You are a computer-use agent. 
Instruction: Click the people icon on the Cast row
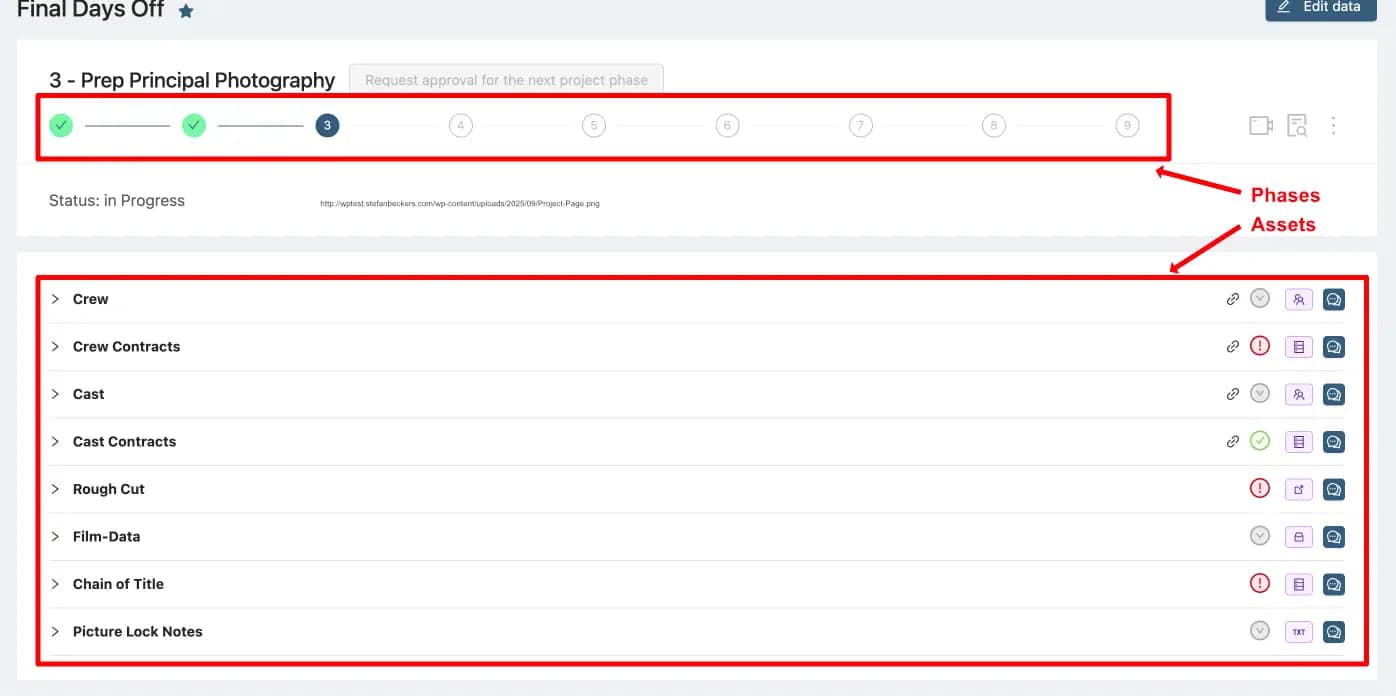pos(1298,394)
